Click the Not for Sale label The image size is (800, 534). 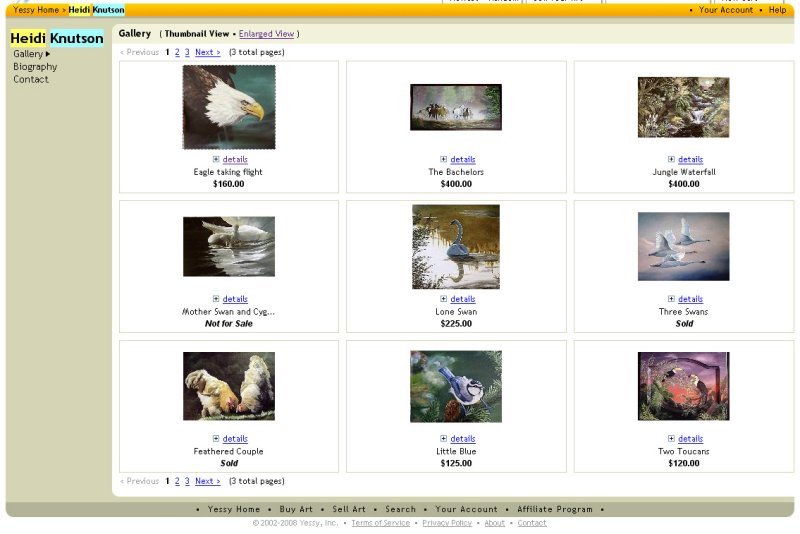[x=229, y=324]
